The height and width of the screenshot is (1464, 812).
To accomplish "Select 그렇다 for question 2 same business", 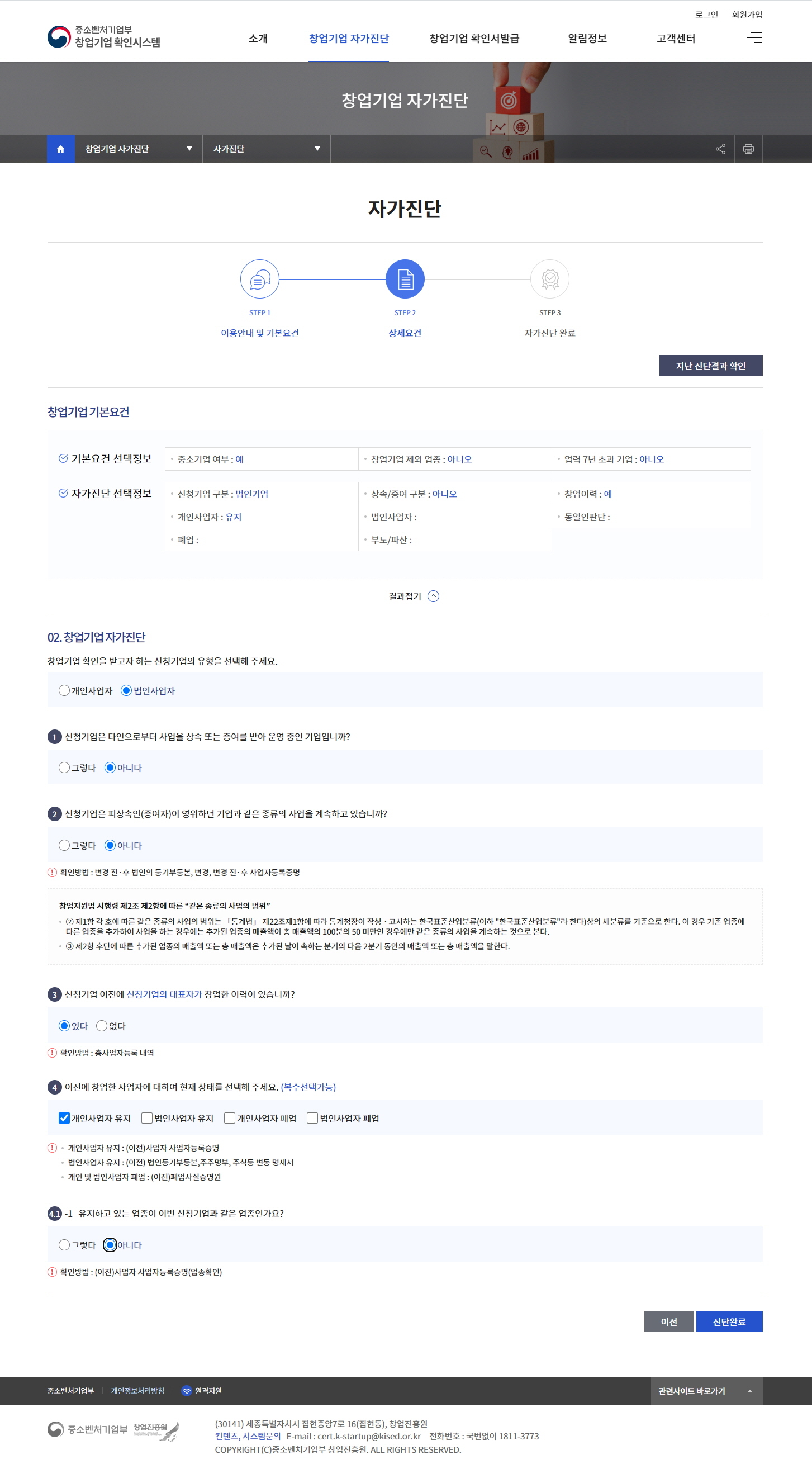I will pyautogui.click(x=64, y=846).
